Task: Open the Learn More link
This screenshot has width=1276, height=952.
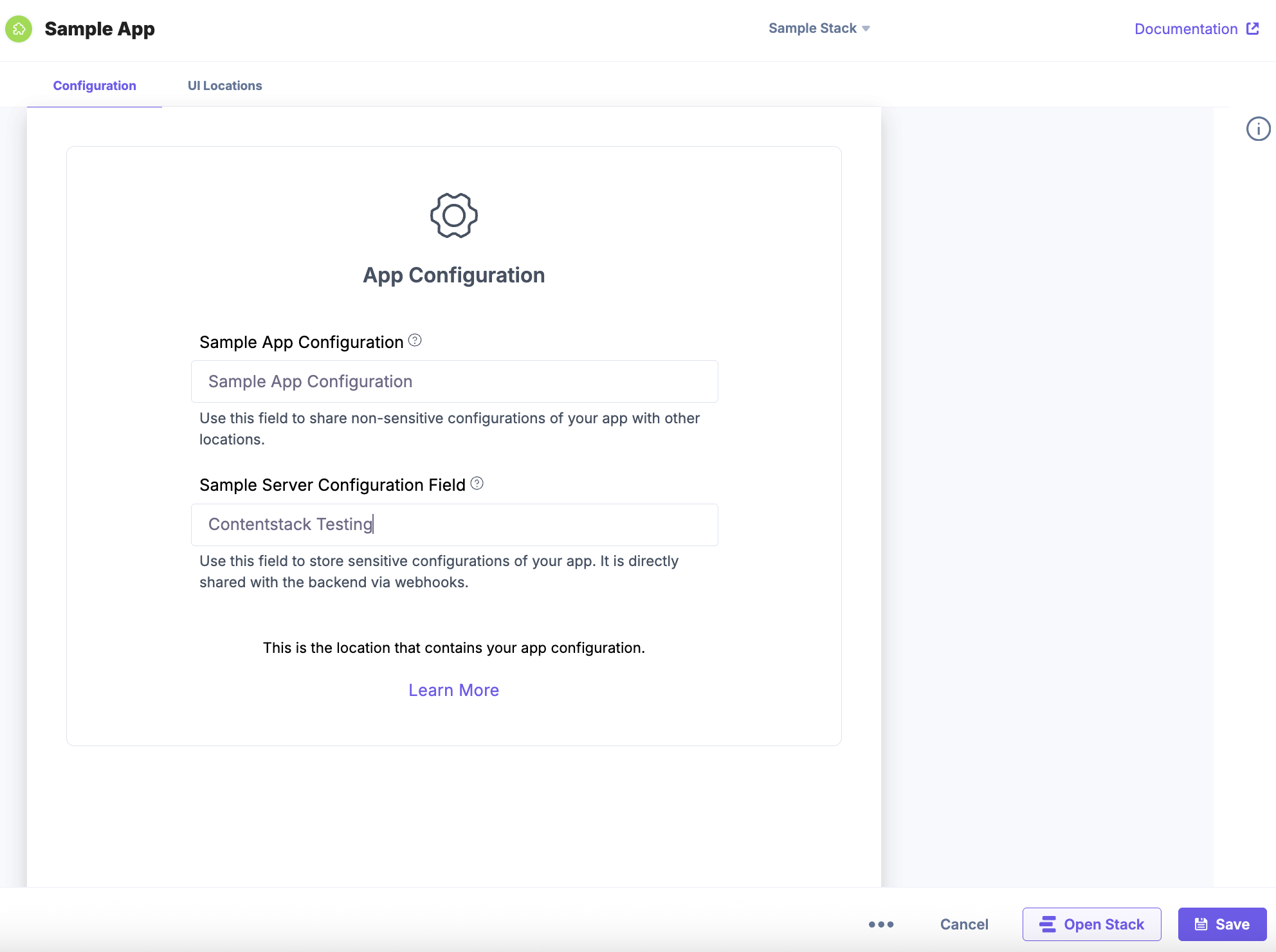Action: point(453,690)
